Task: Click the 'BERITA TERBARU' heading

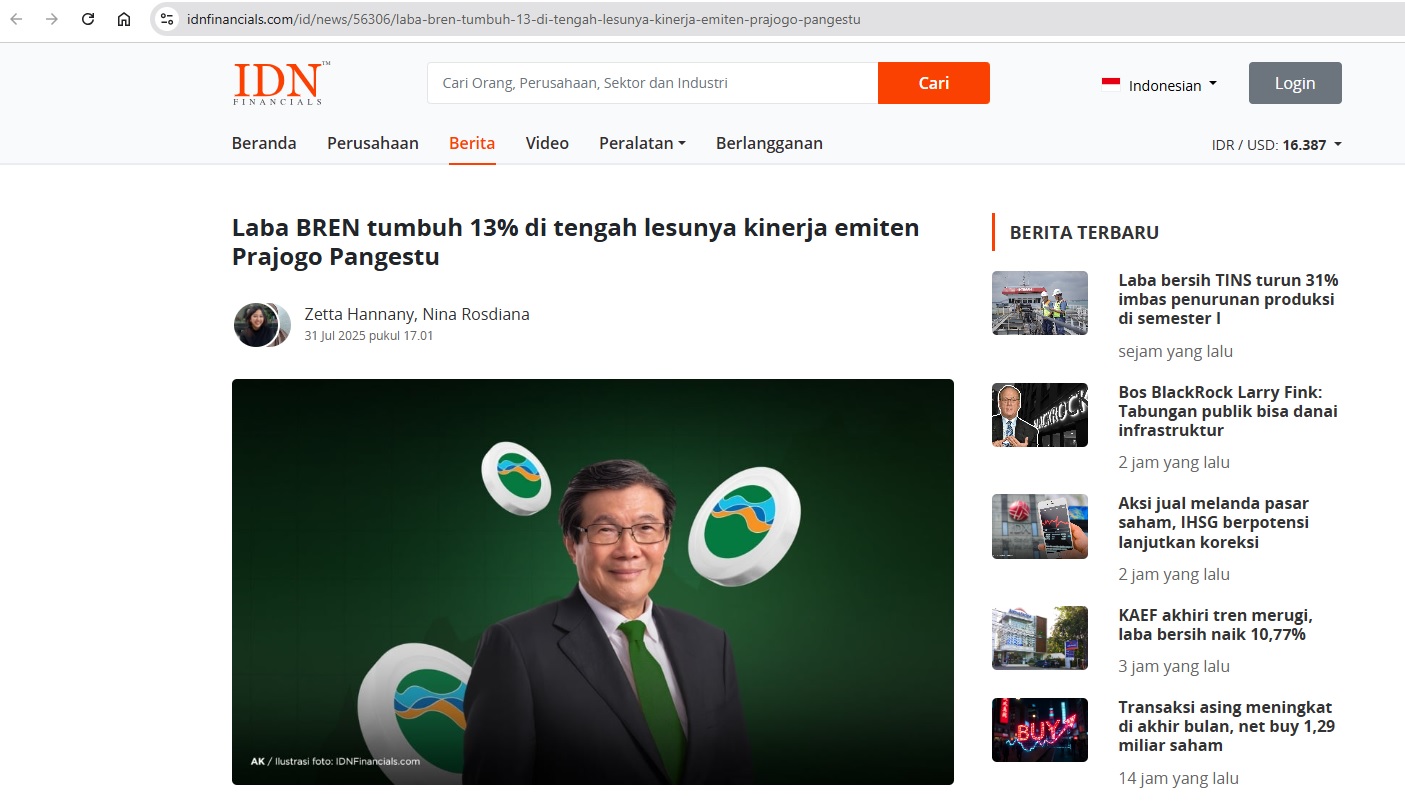Action: [x=1084, y=232]
